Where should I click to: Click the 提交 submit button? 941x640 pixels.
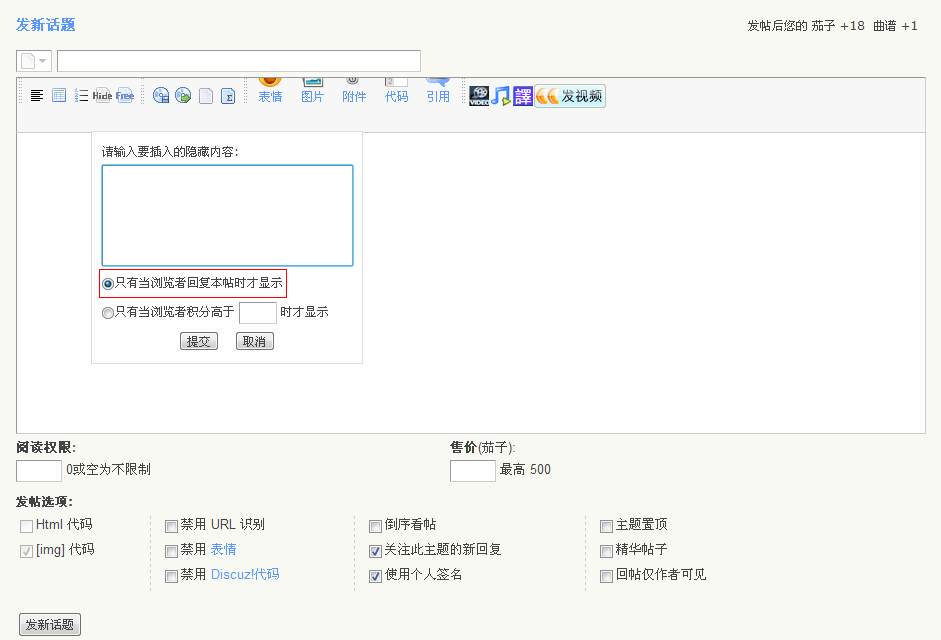coord(199,341)
